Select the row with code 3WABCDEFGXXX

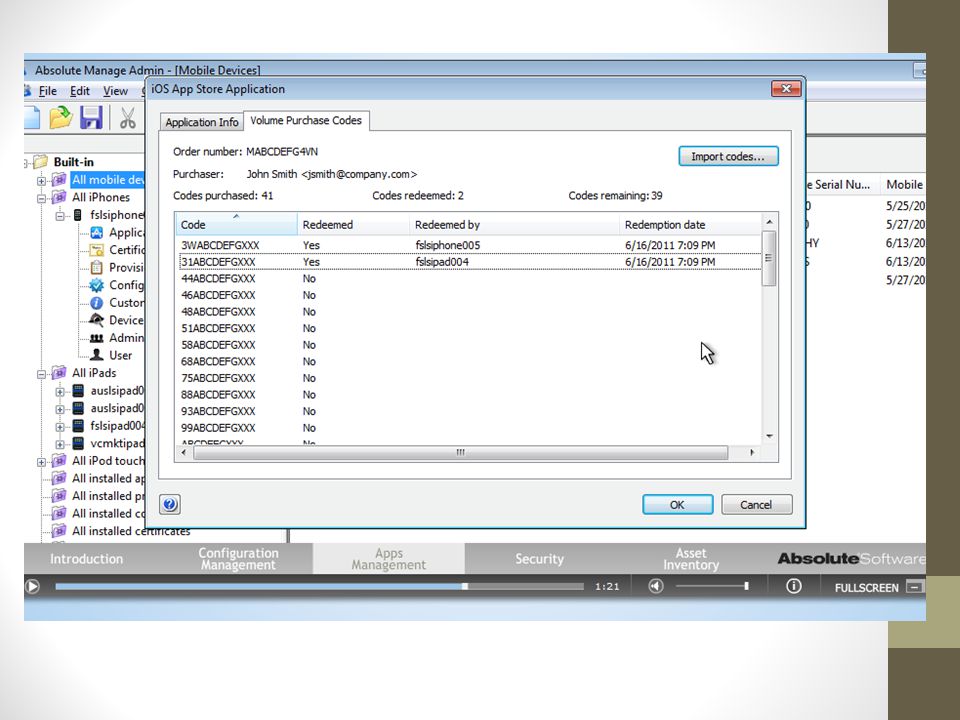click(x=468, y=245)
